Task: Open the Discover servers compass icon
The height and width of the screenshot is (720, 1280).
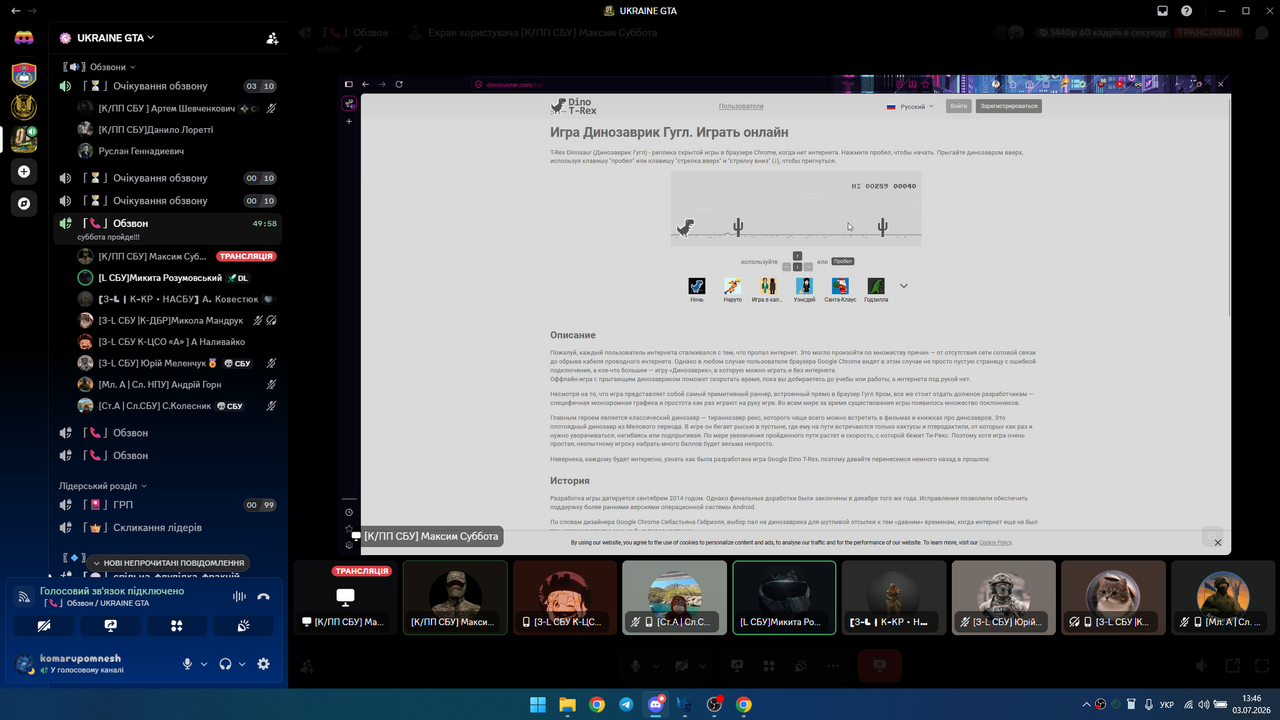Action: [24, 203]
